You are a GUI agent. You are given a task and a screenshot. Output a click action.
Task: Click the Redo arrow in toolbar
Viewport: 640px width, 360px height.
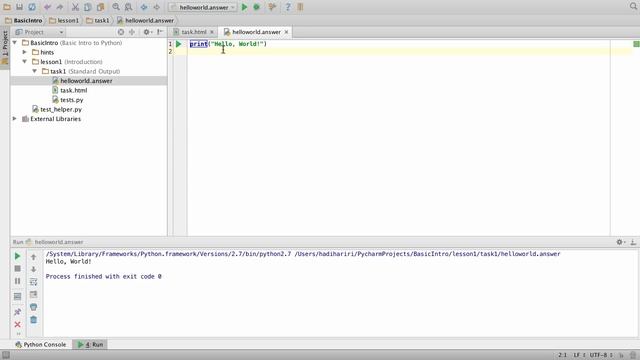click(x=60, y=7)
